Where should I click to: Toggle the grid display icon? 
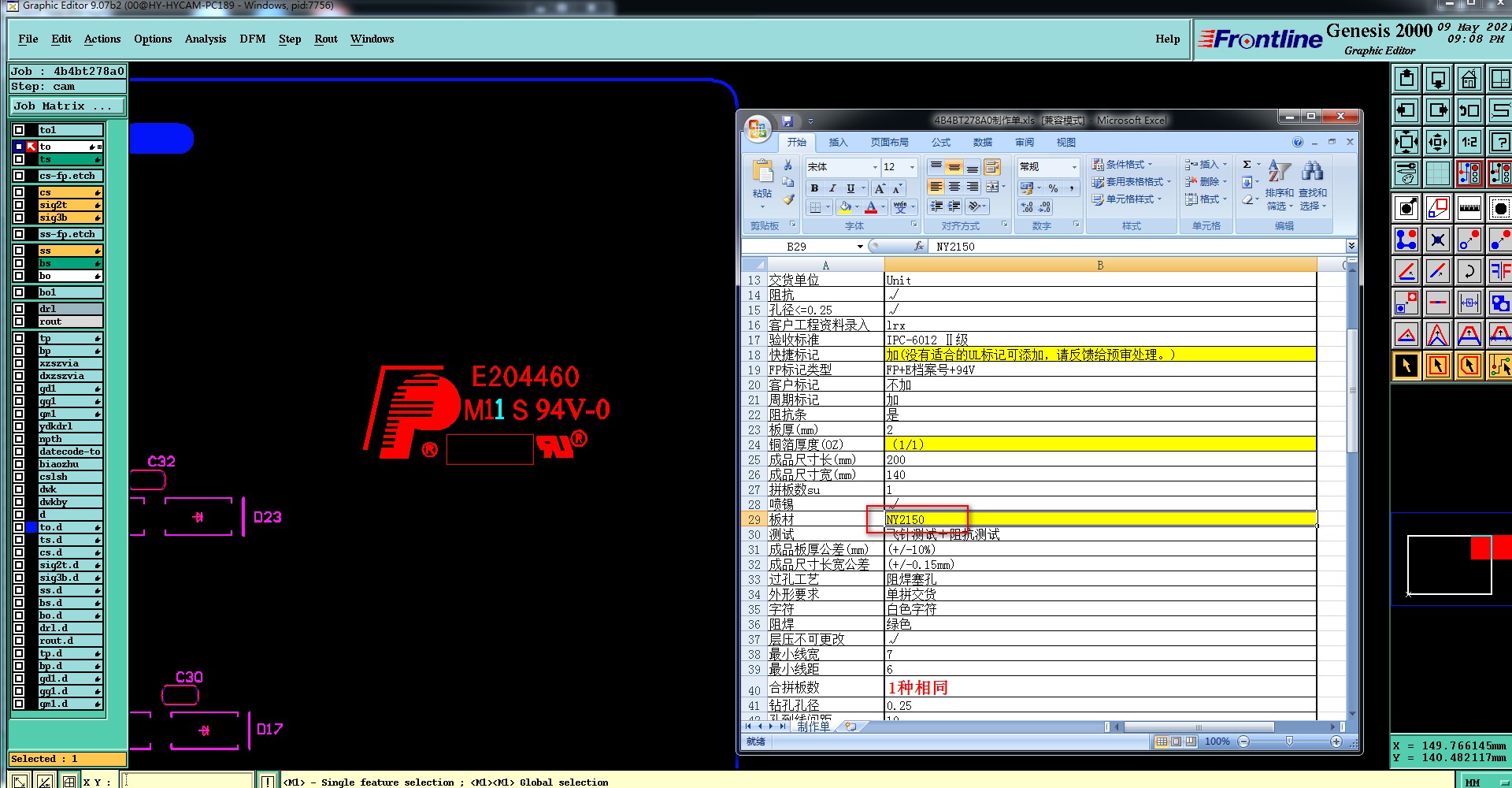pos(1437,173)
